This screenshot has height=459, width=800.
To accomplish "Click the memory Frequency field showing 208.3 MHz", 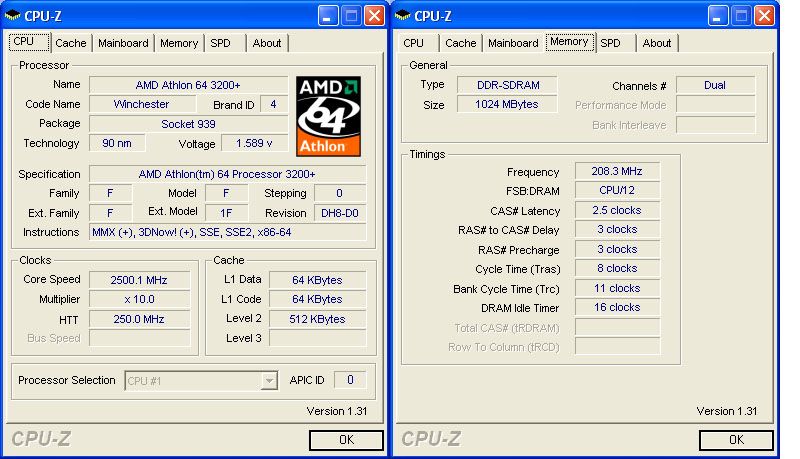I will tap(617, 172).
